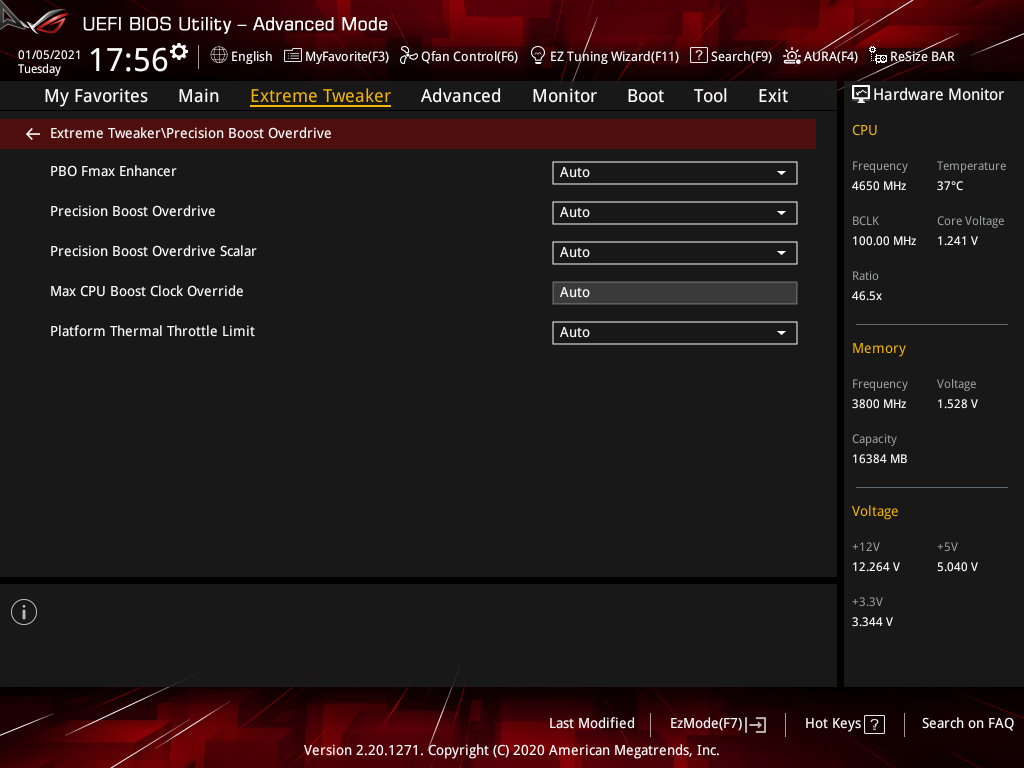Click the breadcrumb Extreme Tweaker\Precision Boost Overdrive
Viewport: 1024px width, 768px height.
click(191, 133)
